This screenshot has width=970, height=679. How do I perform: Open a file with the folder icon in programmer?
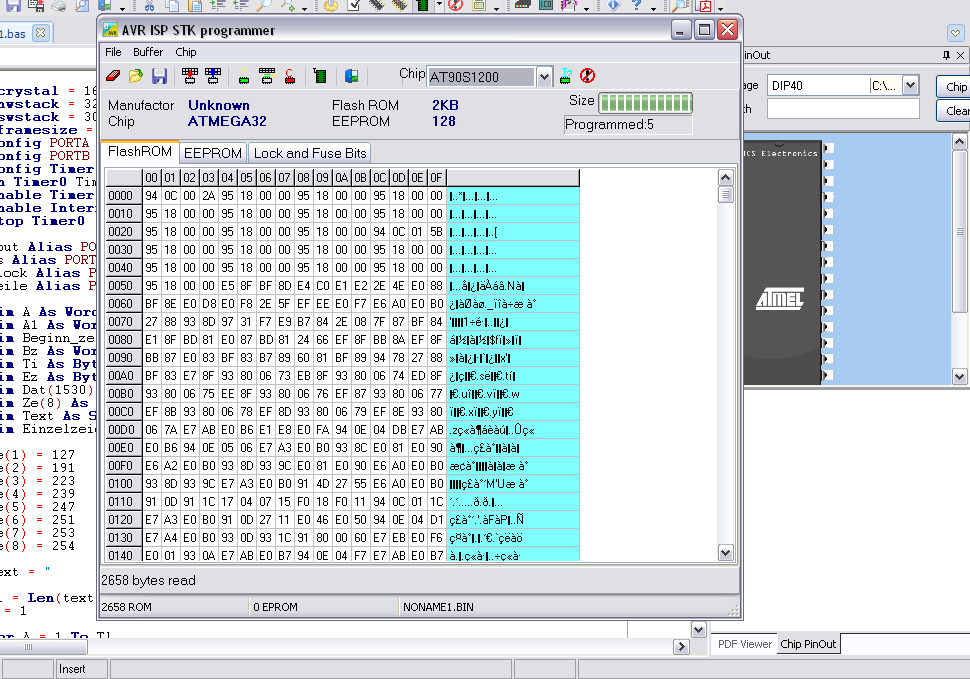point(135,76)
